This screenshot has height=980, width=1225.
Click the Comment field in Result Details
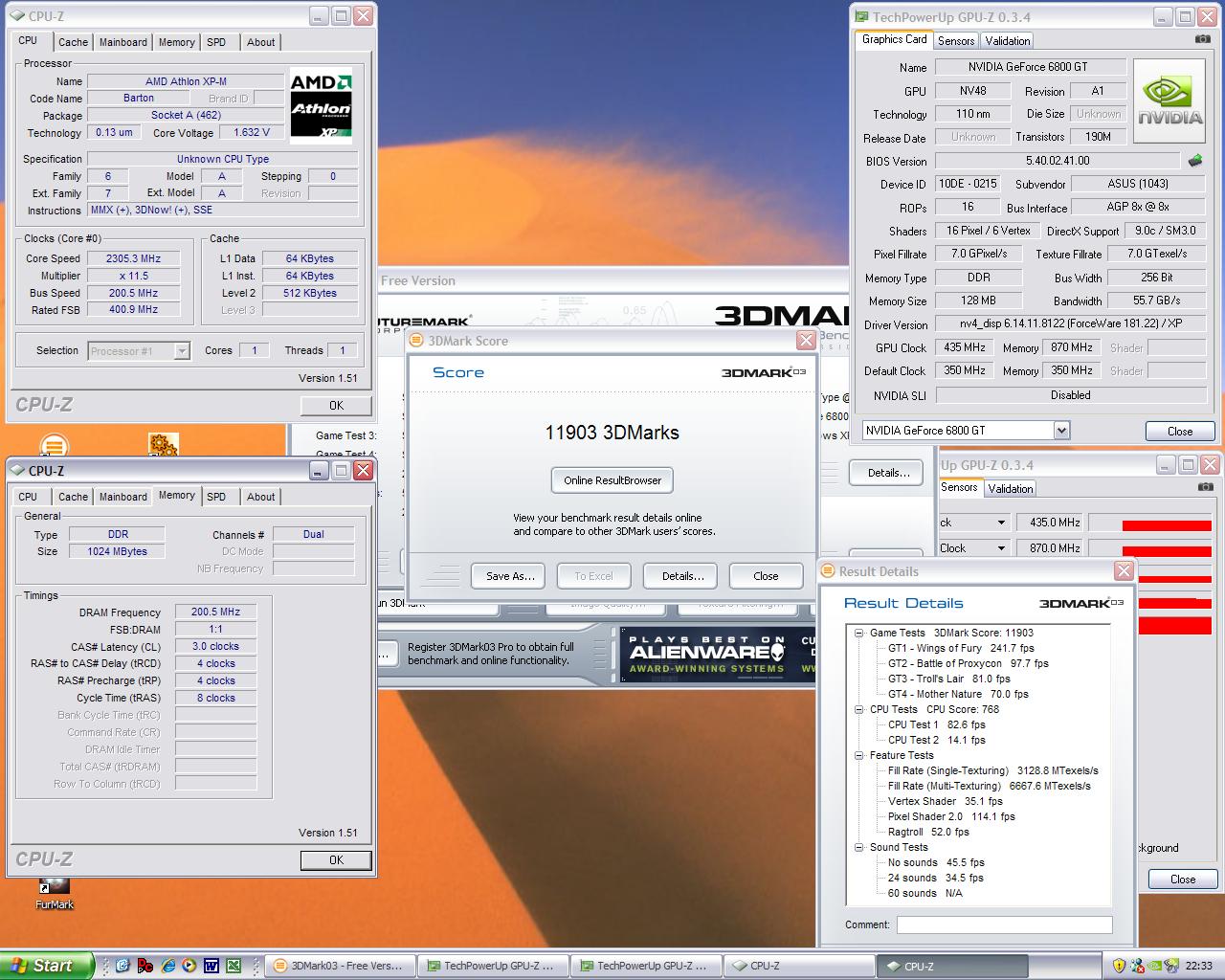point(1004,924)
